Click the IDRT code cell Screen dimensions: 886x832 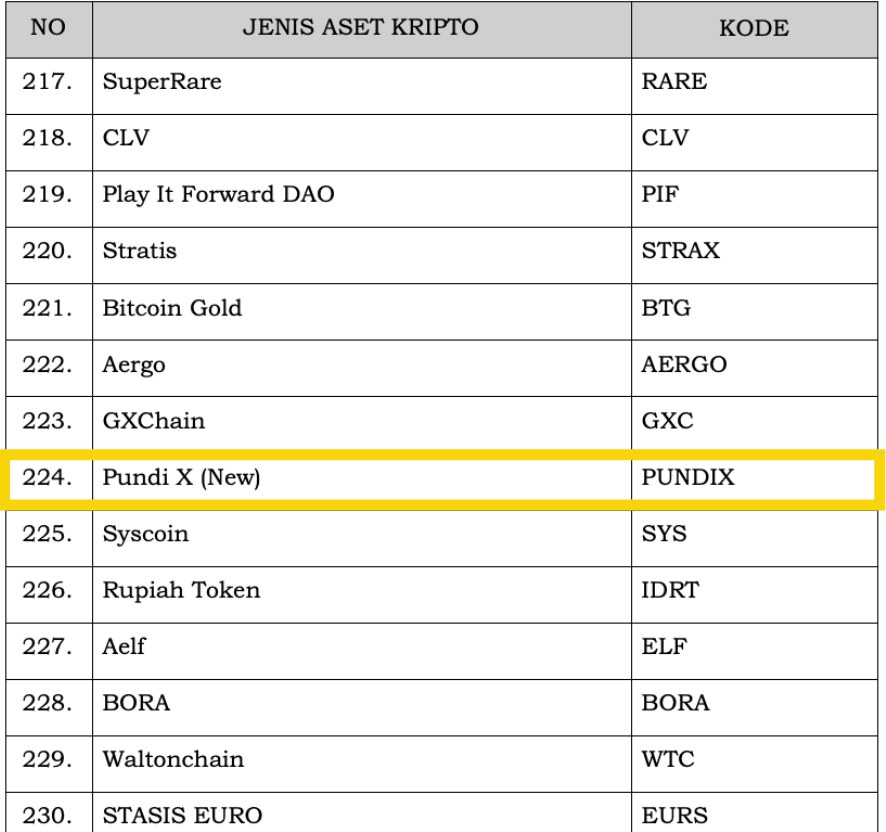[670, 590]
